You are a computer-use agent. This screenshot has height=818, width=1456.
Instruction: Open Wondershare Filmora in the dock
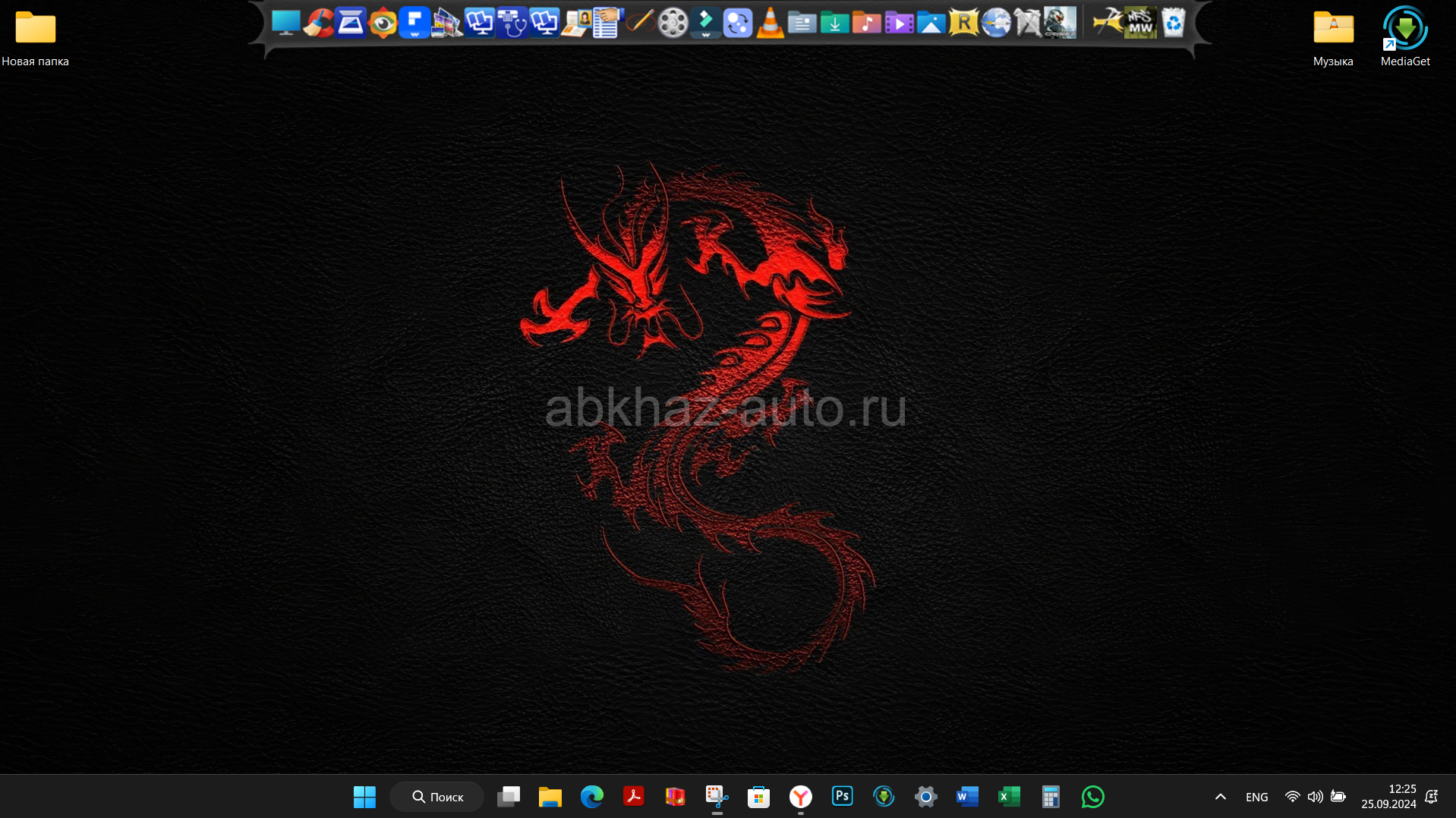click(x=705, y=23)
